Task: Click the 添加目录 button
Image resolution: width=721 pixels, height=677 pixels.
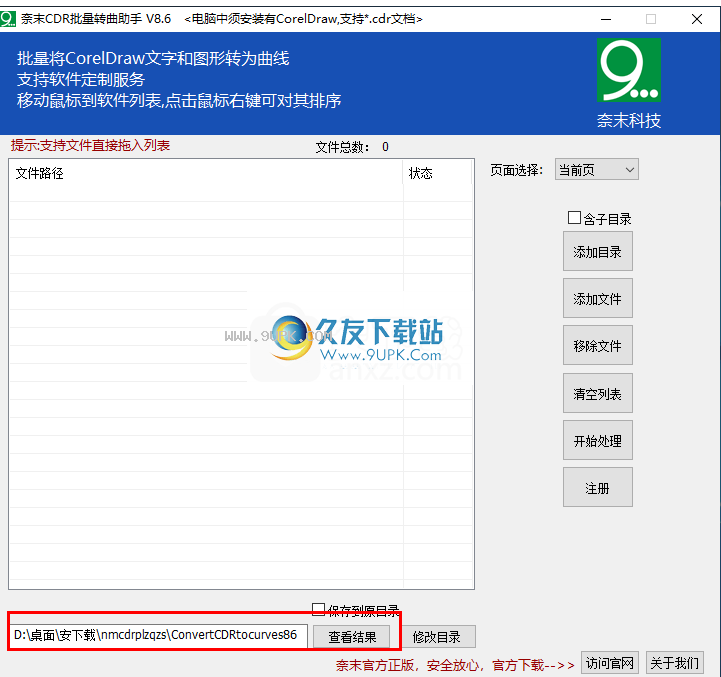Action: [597, 252]
